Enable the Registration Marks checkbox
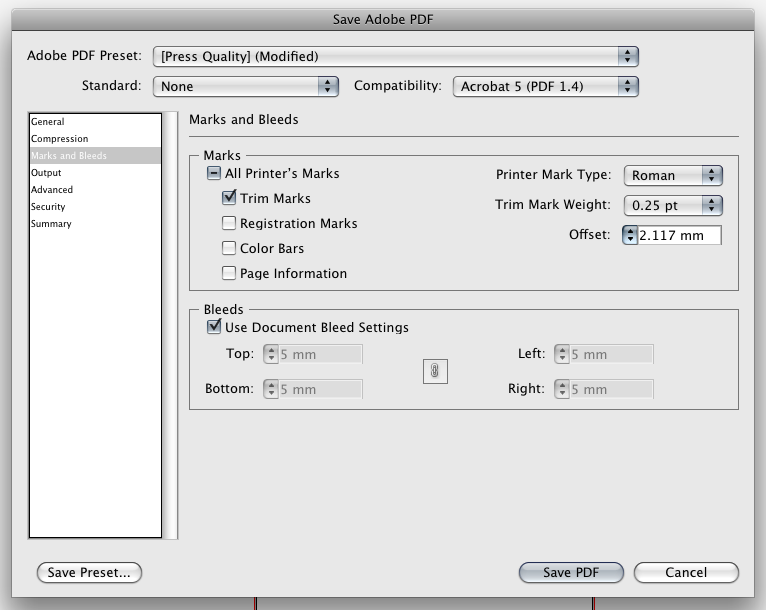Viewport: 766px width, 610px height. 229,224
